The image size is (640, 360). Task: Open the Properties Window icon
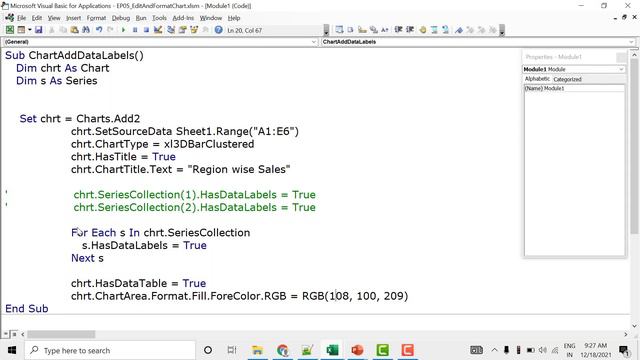[x=182, y=30]
